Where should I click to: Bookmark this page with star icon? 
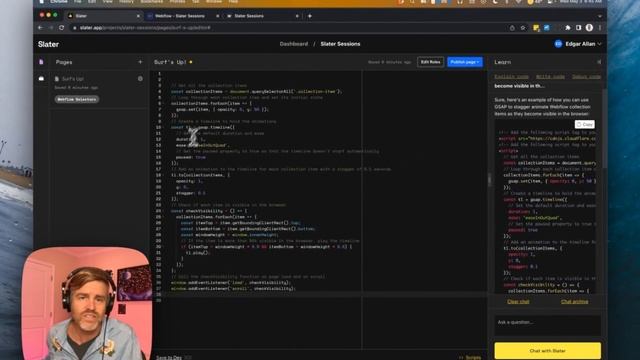523,28
